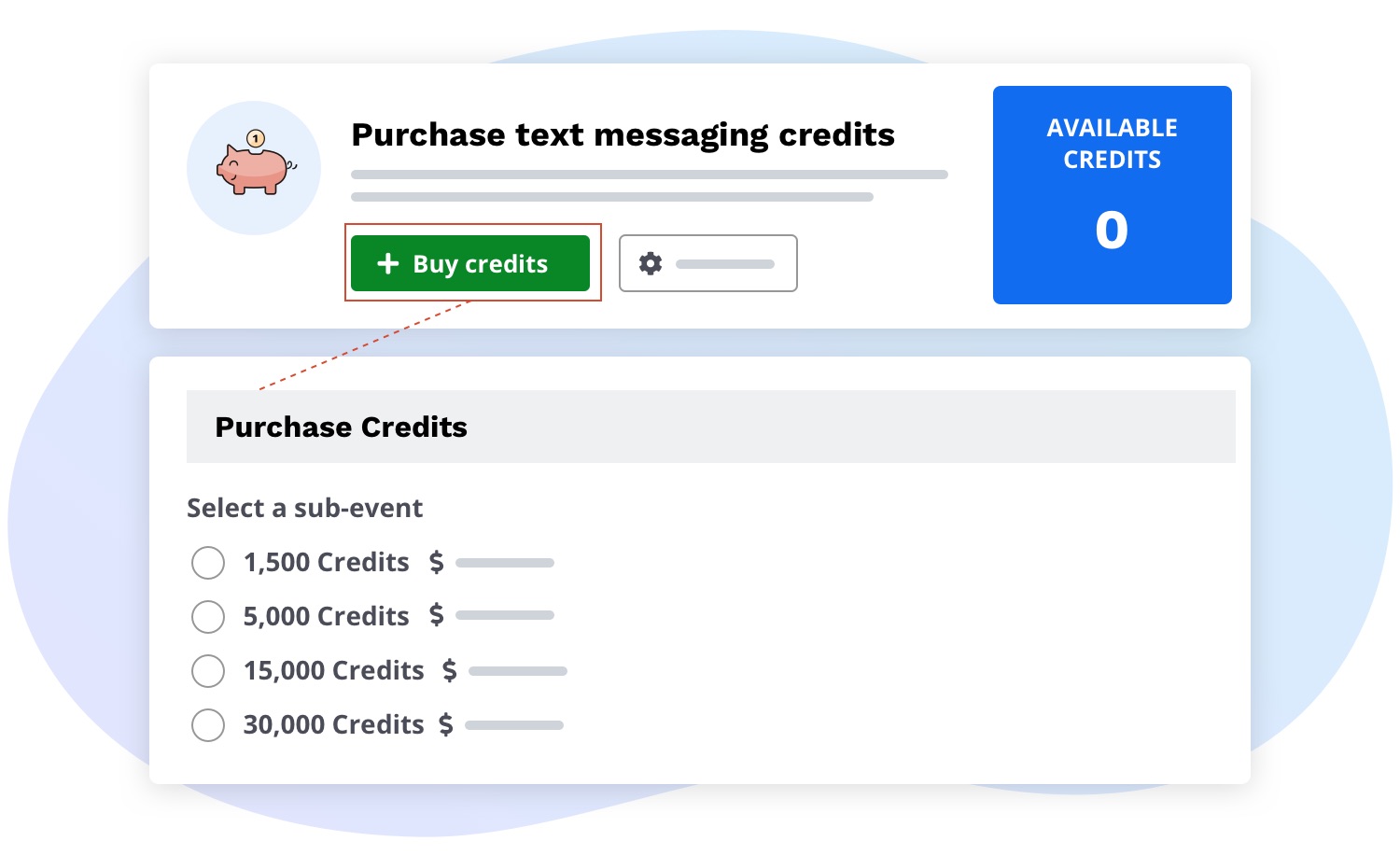
Task: Click the plus icon on Buy credits
Action: [x=389, y=263]
